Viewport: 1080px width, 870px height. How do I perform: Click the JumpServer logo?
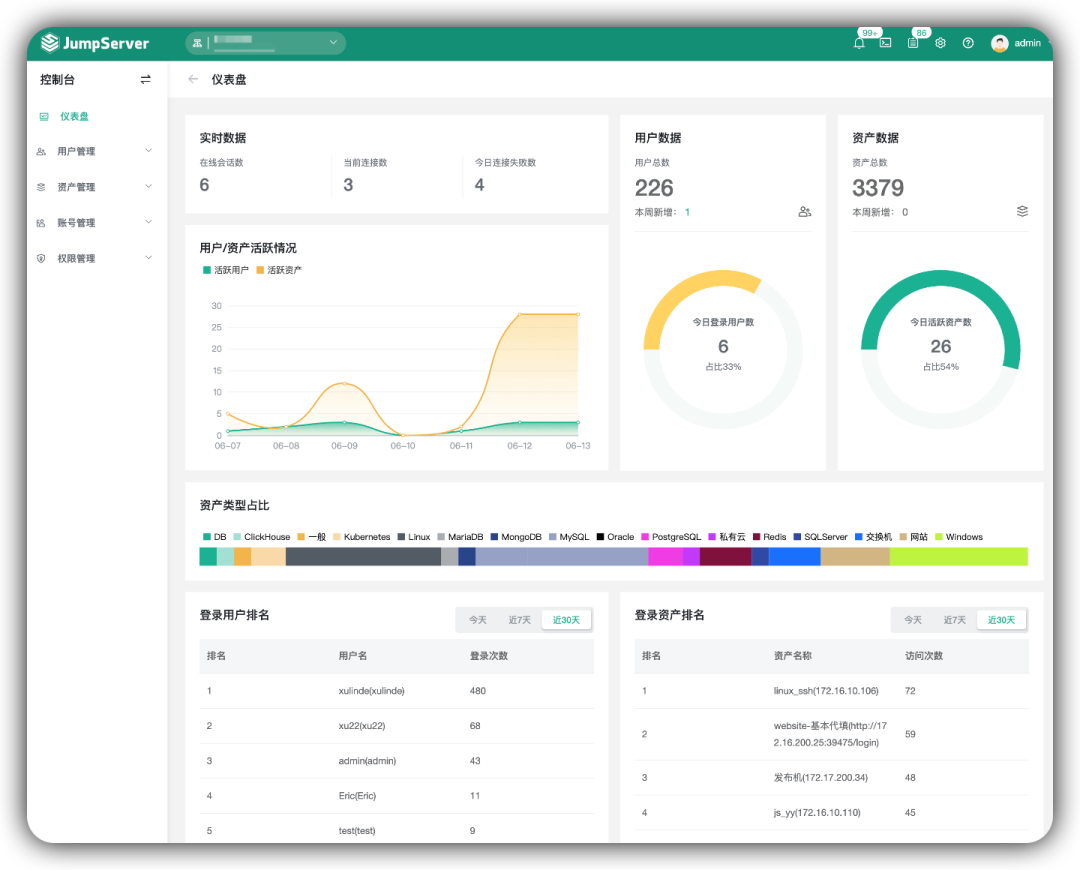[x=95, y=43]
